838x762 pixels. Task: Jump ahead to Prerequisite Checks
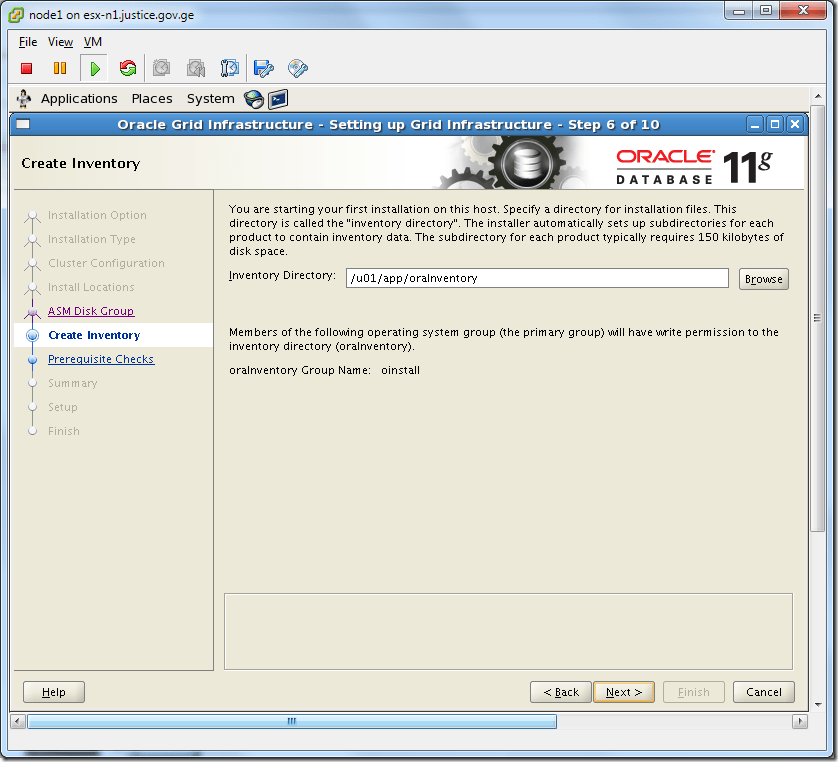point(100,359)
